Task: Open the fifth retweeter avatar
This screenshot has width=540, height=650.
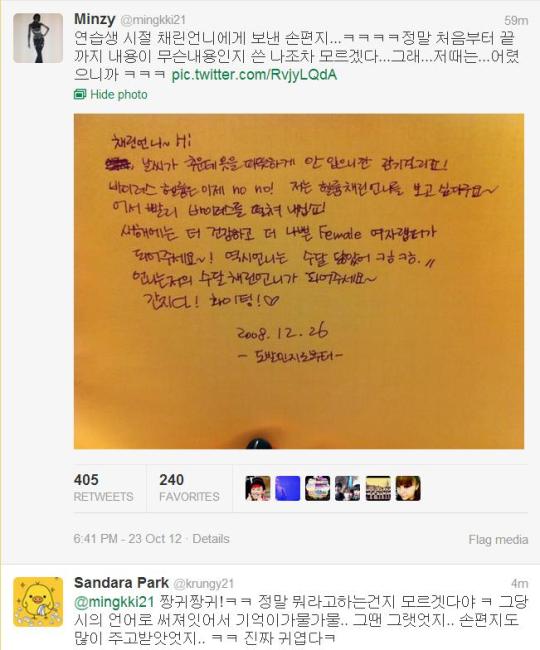Action: pyautogui.click(x=378, y=488)
